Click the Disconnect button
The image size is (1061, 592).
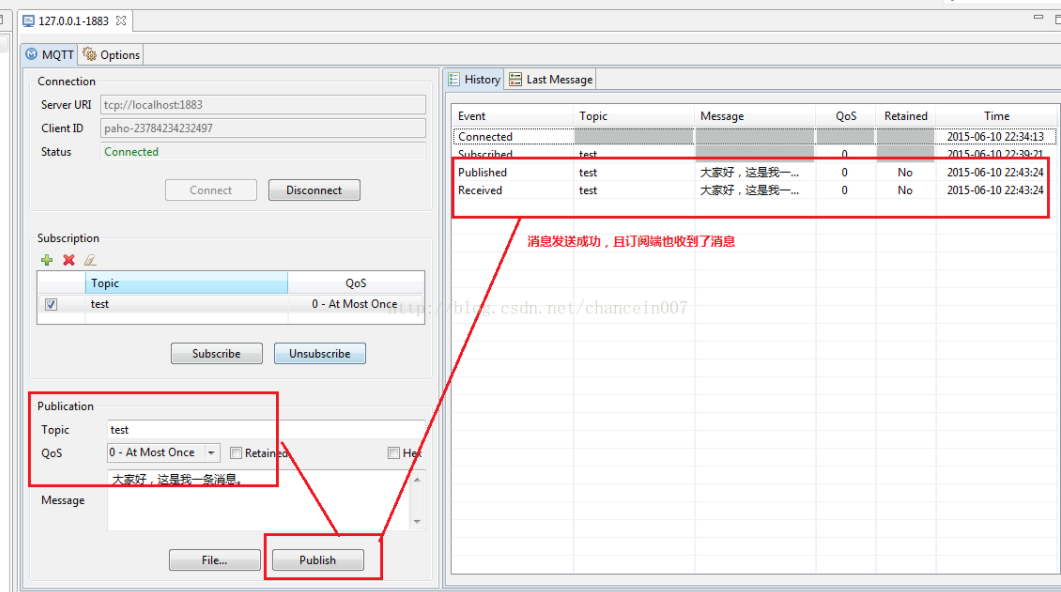point(314,190)
